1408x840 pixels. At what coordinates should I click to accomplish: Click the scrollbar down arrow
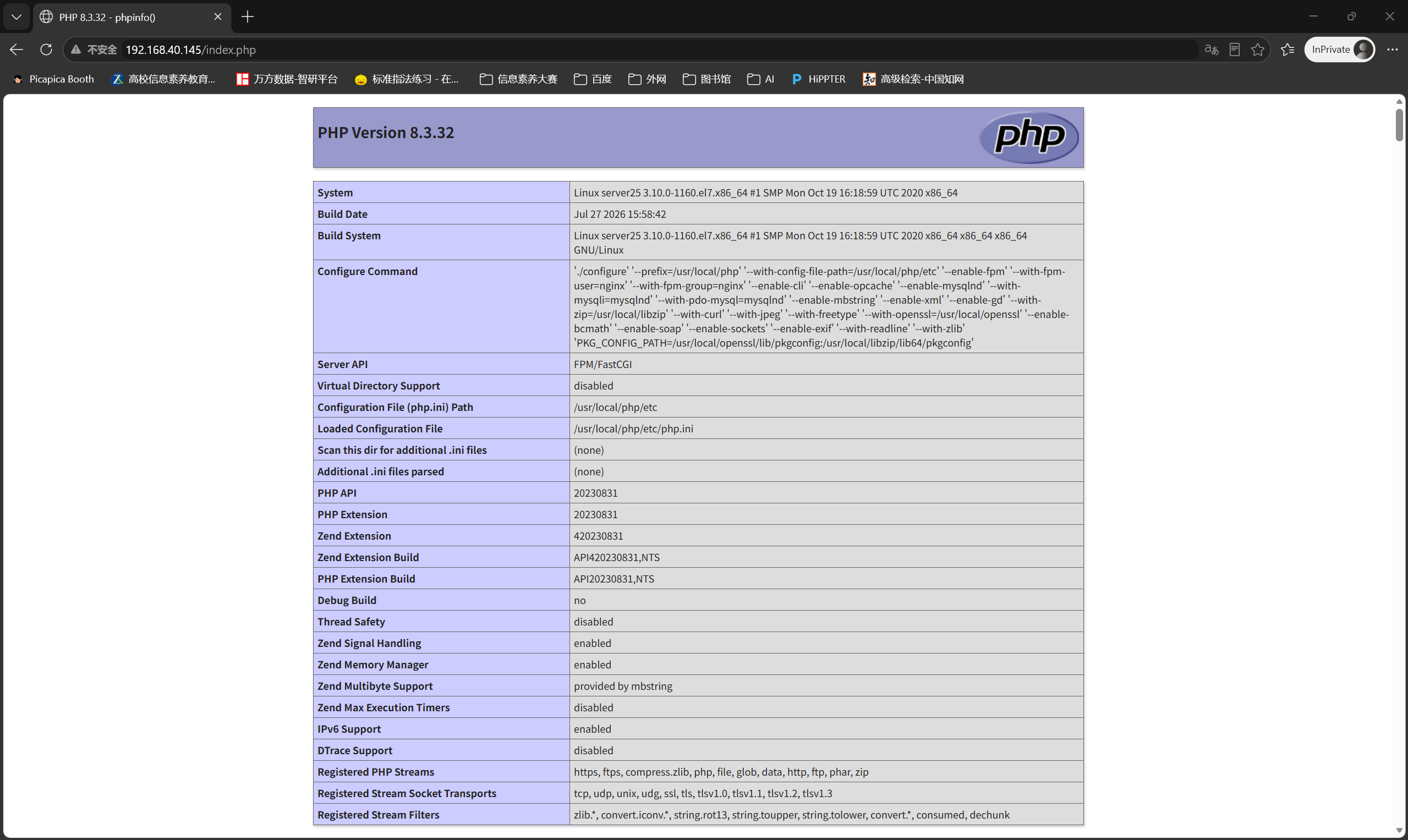tap(1399, 831)
